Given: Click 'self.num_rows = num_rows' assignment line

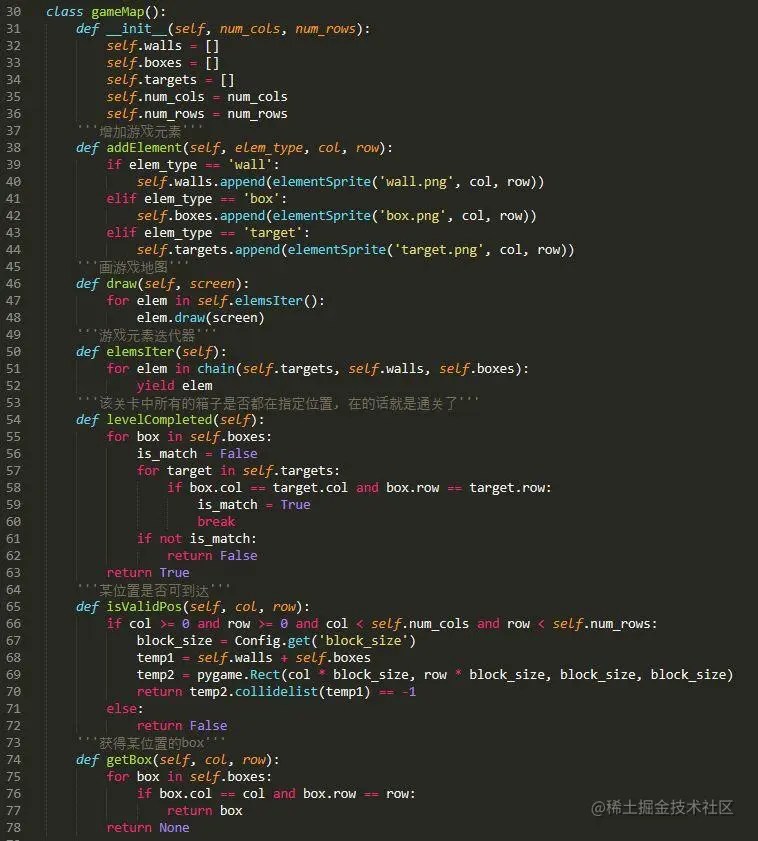Looking at the screenshot, I should [197, 114].
